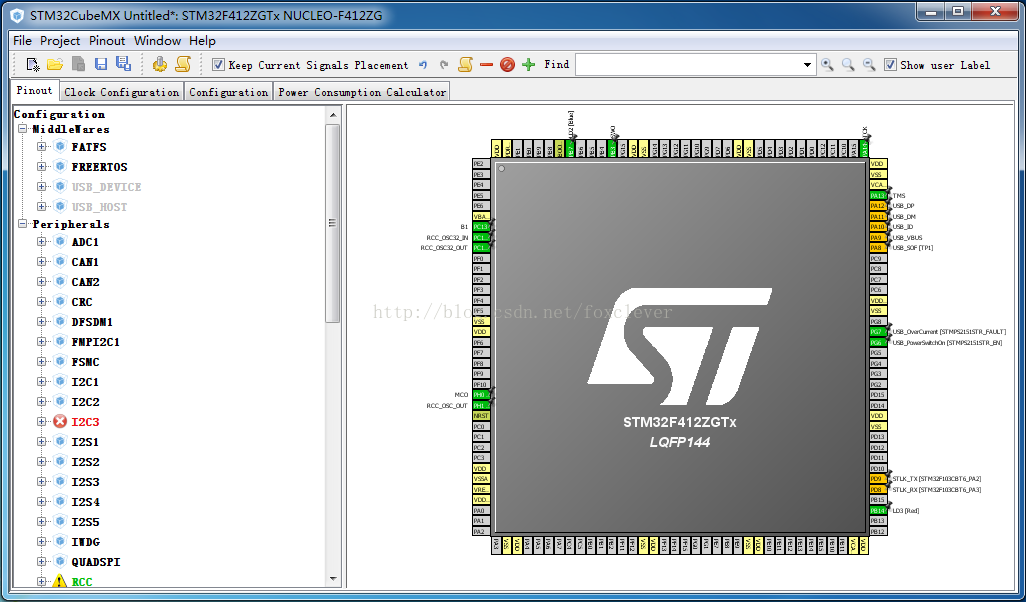Select the Pinout tab
Viewport: 1026px width, 602px height.
pyautogui.click(x=35, y=91)
